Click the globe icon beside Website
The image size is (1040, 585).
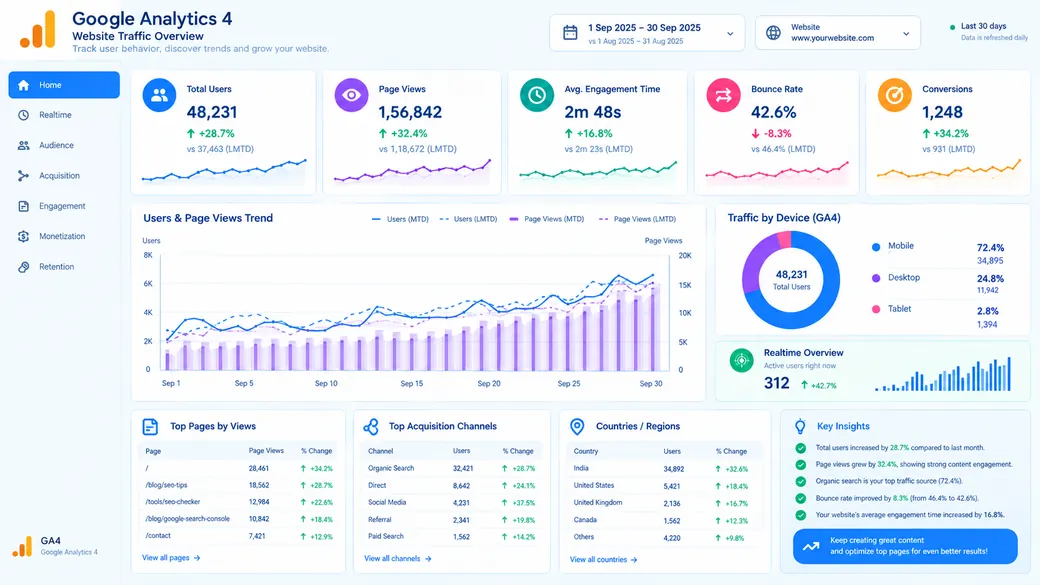(x=773, y=32)
